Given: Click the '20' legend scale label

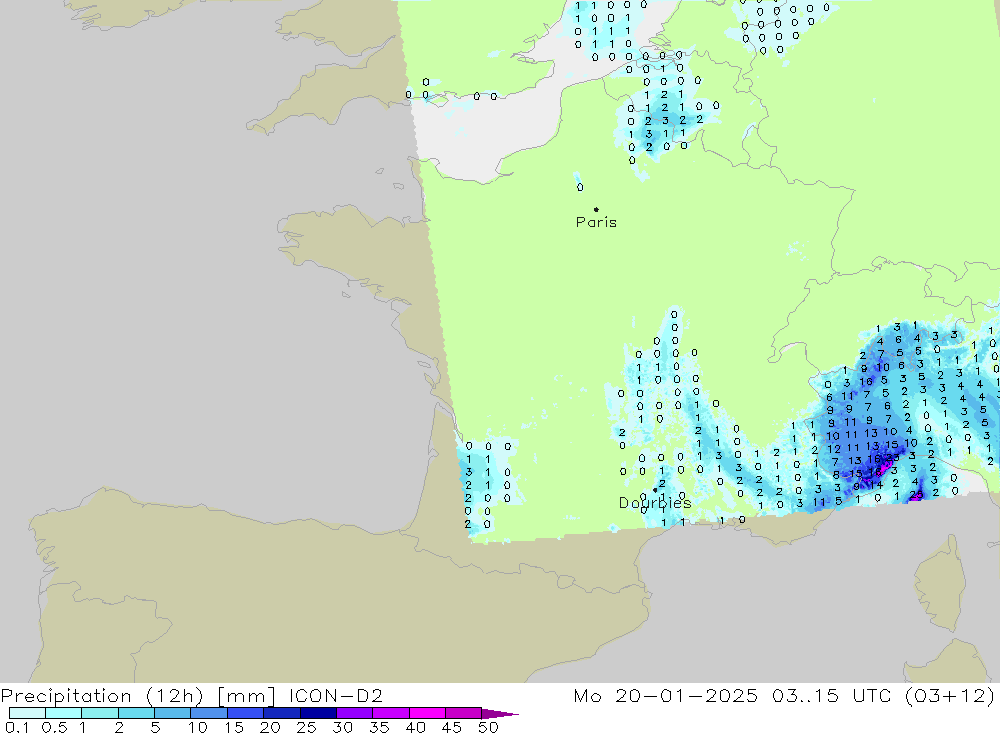Looking at the screenshot, I should pyautogui.click(x=270, y=727).
